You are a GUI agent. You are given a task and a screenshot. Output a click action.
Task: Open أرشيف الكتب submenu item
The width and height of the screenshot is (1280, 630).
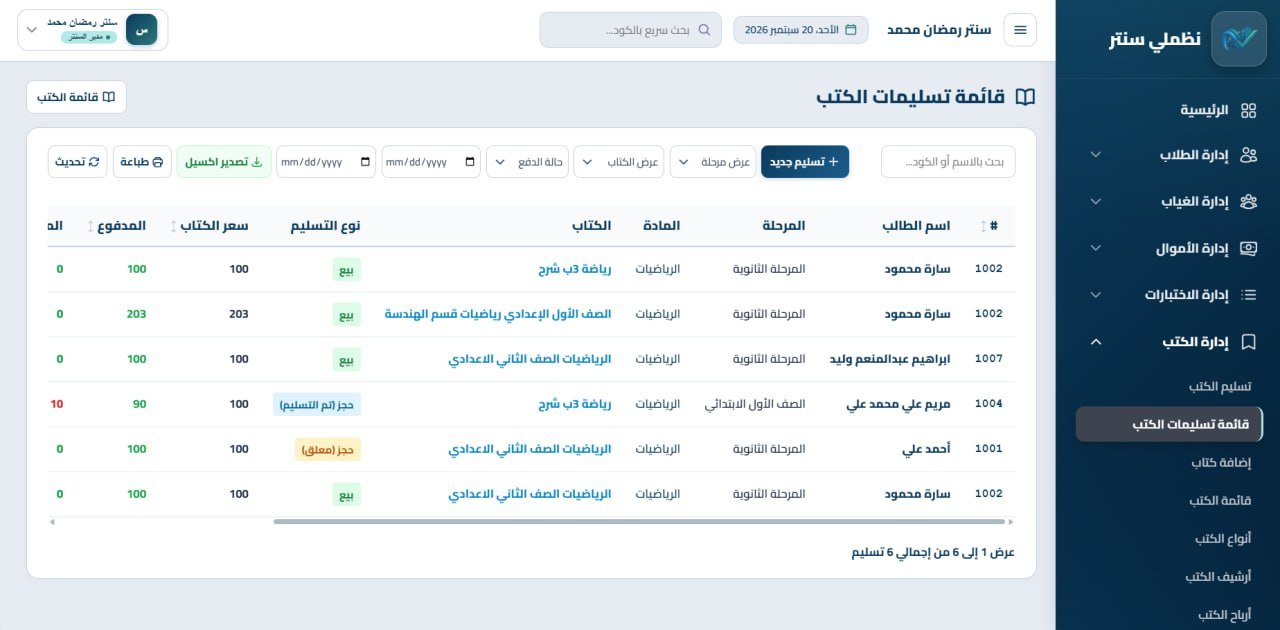(x=1218, y=576)
